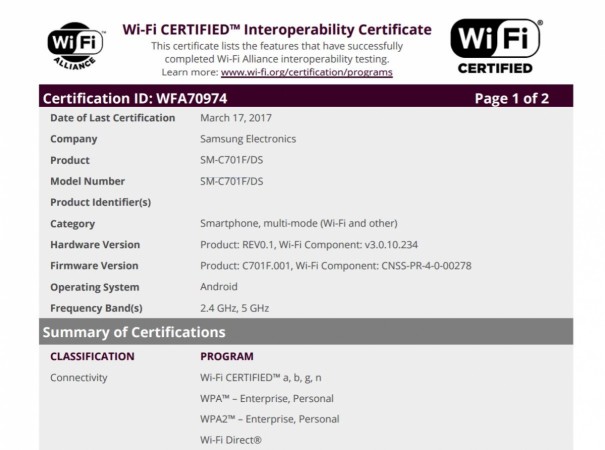Select WPA – Enterprise, Personal entry
The image size is (605, 450).
(267, 398)
